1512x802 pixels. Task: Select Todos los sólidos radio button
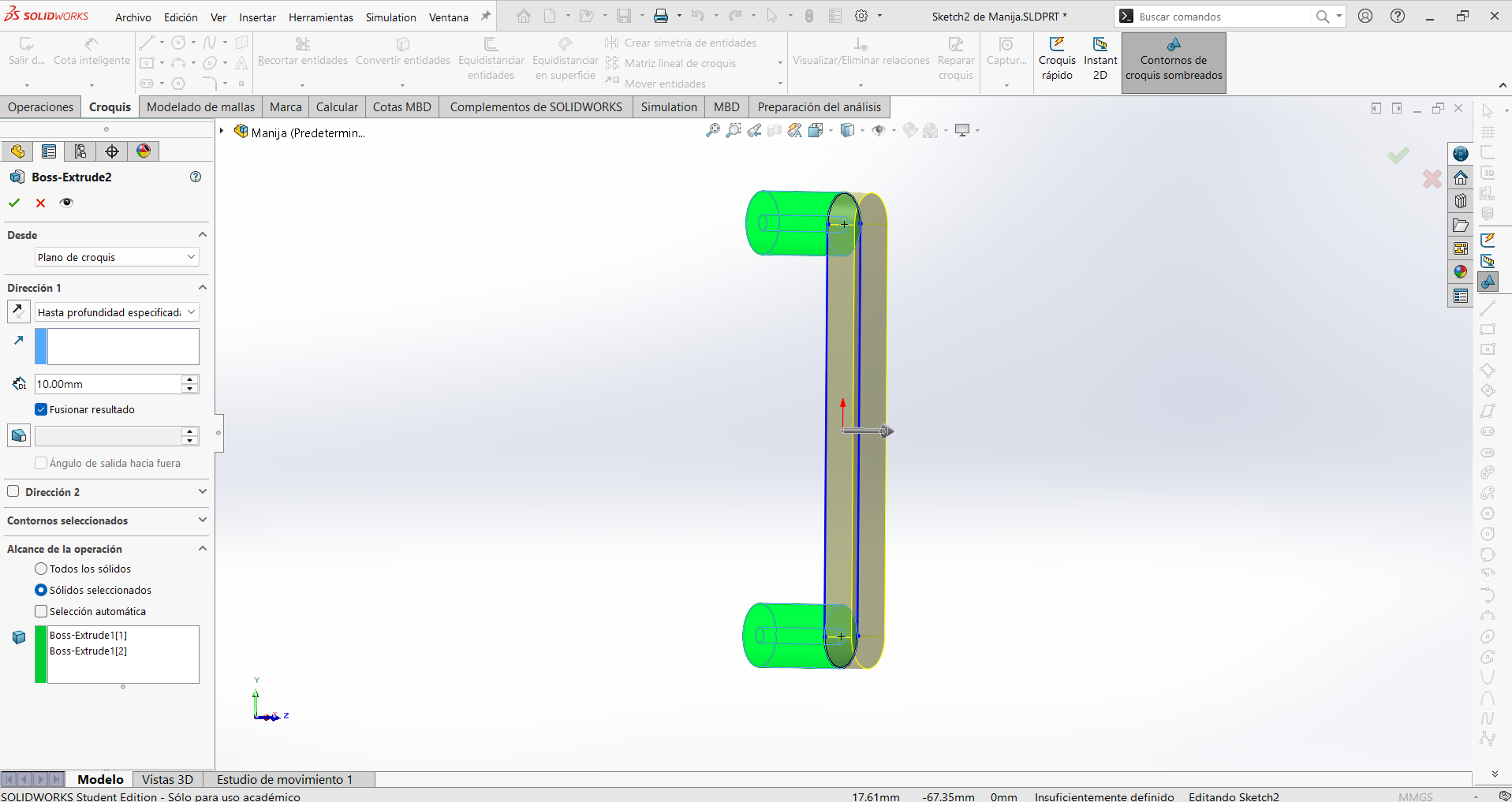tap(41, 569)
